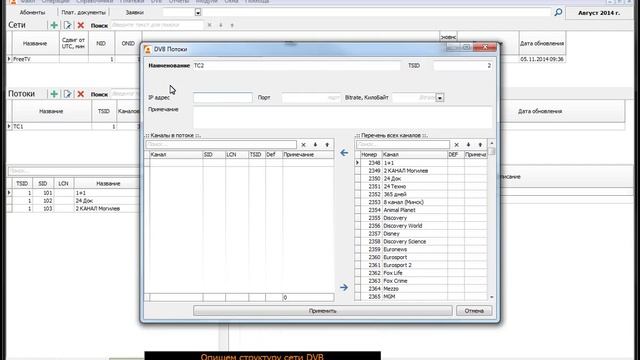Focus the IP адрес input field
The height and width of the screenshot is (360, 640).
click(x=223, y=98)
